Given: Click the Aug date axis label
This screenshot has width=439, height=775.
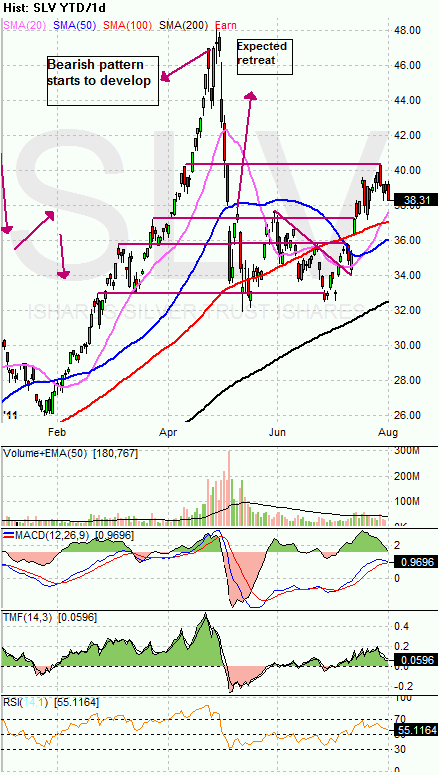Looking at the screenshot, I should click(388, 431).
